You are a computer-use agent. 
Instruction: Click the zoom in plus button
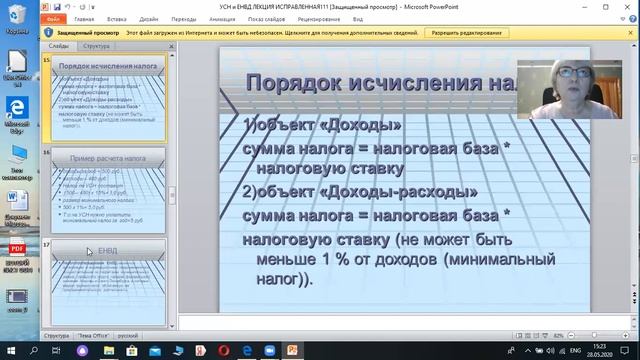click(626, 336)
